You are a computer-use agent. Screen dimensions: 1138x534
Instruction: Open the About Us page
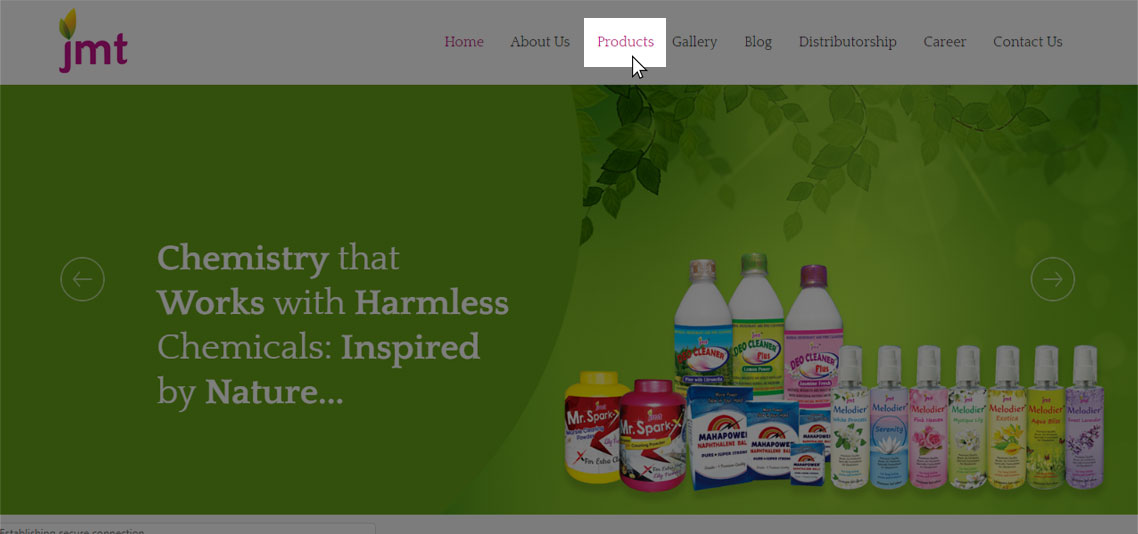click(x=540, y=42)
